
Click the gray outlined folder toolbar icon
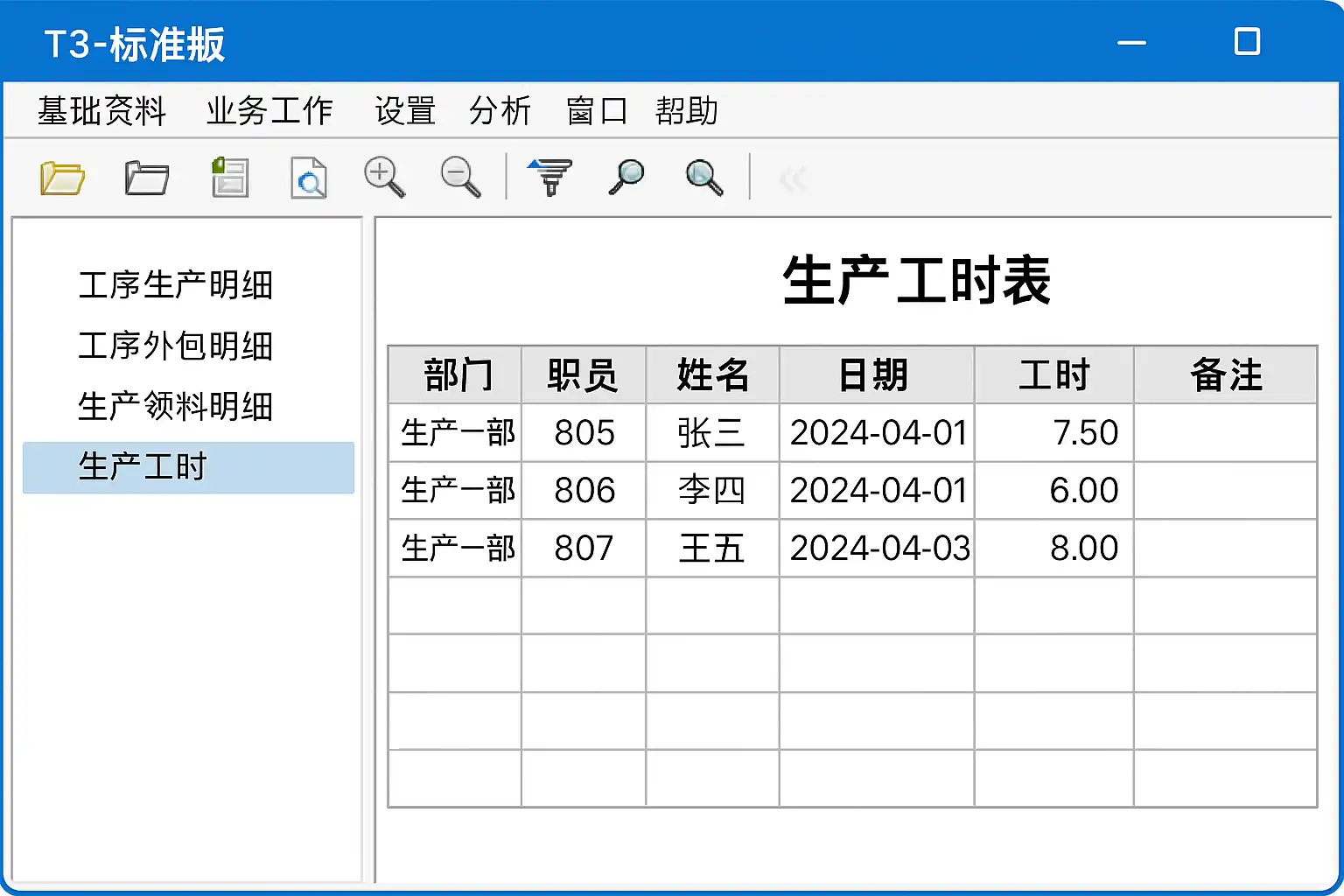tap(146, 178)
